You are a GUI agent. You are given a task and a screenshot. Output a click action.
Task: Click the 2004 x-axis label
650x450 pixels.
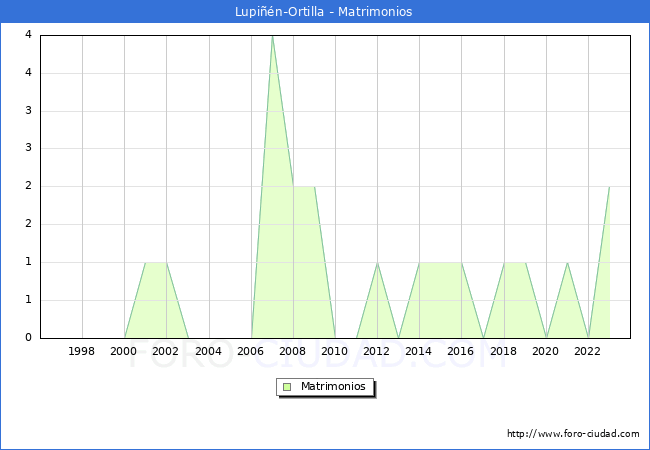[208, 351]
